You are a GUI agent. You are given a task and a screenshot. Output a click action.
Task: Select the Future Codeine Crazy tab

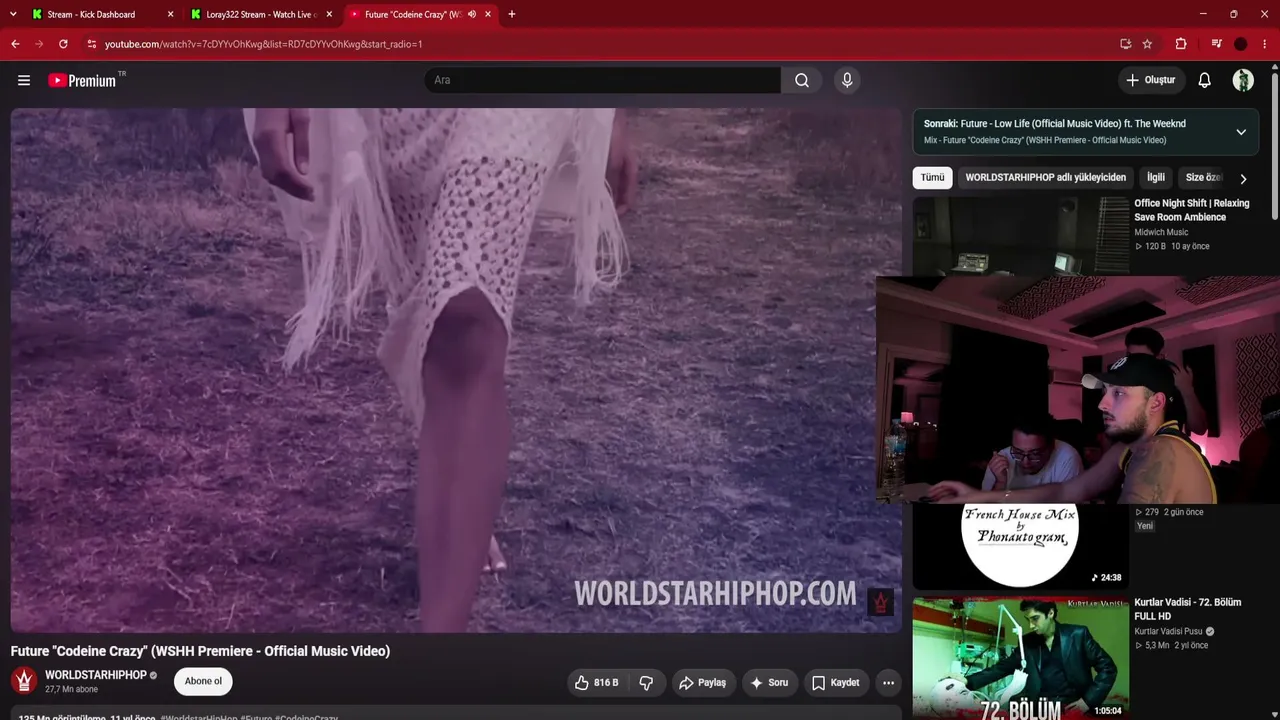(x=420, y=14)
